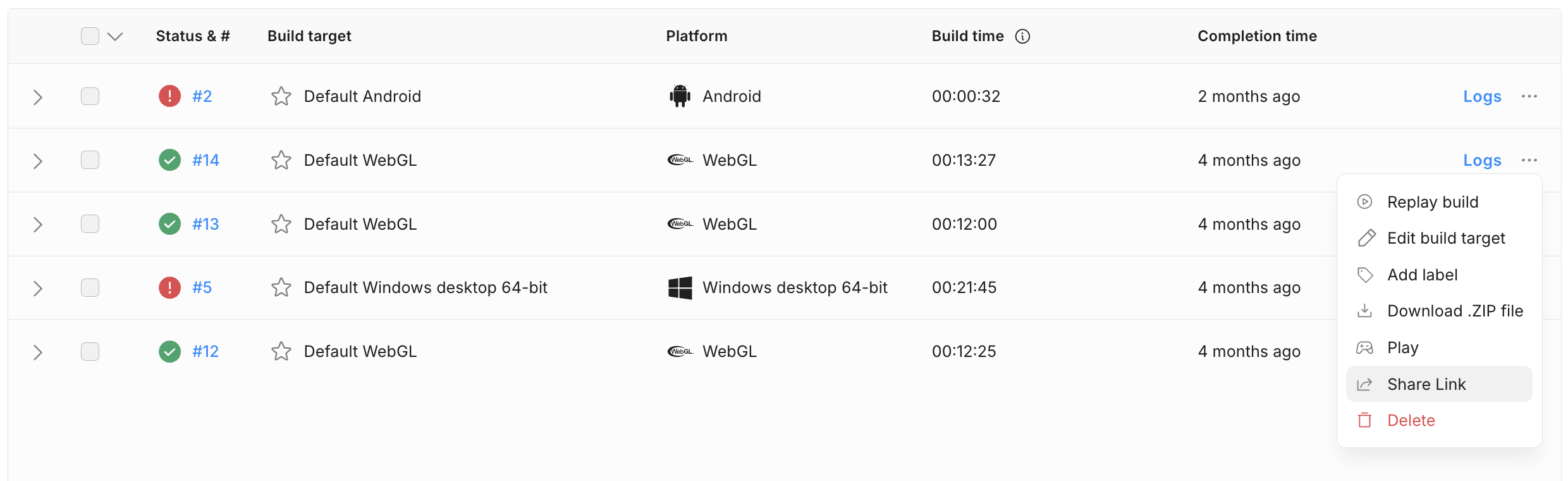Screen dimensions: 1568x481
Task: Open Logs for the Default Android build
Action: (x=1482, y=96)
